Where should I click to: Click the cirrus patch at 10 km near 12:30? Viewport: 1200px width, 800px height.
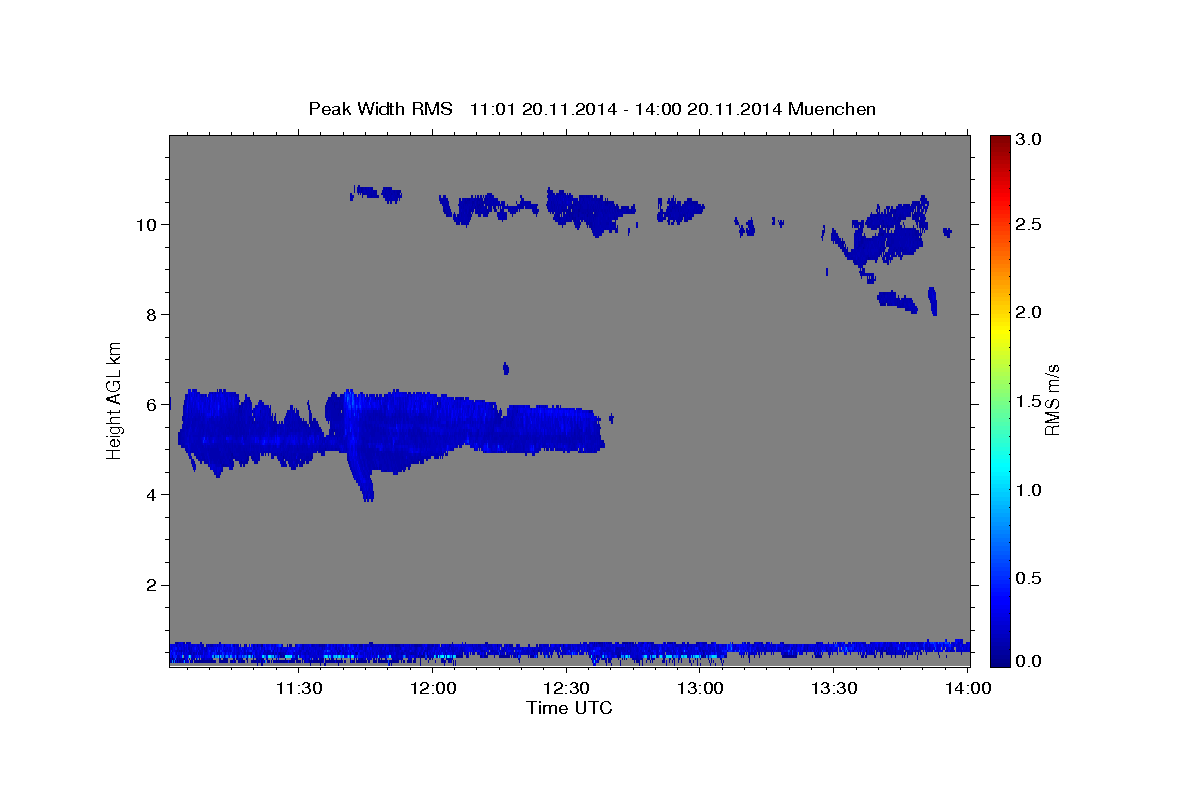[590, 210]
